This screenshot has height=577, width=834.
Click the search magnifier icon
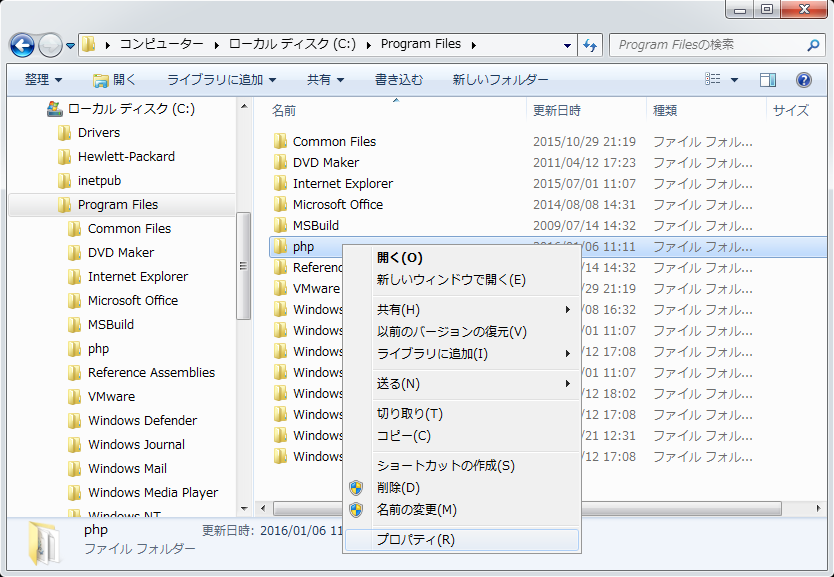pyautogui.click(x=814, y=45)
